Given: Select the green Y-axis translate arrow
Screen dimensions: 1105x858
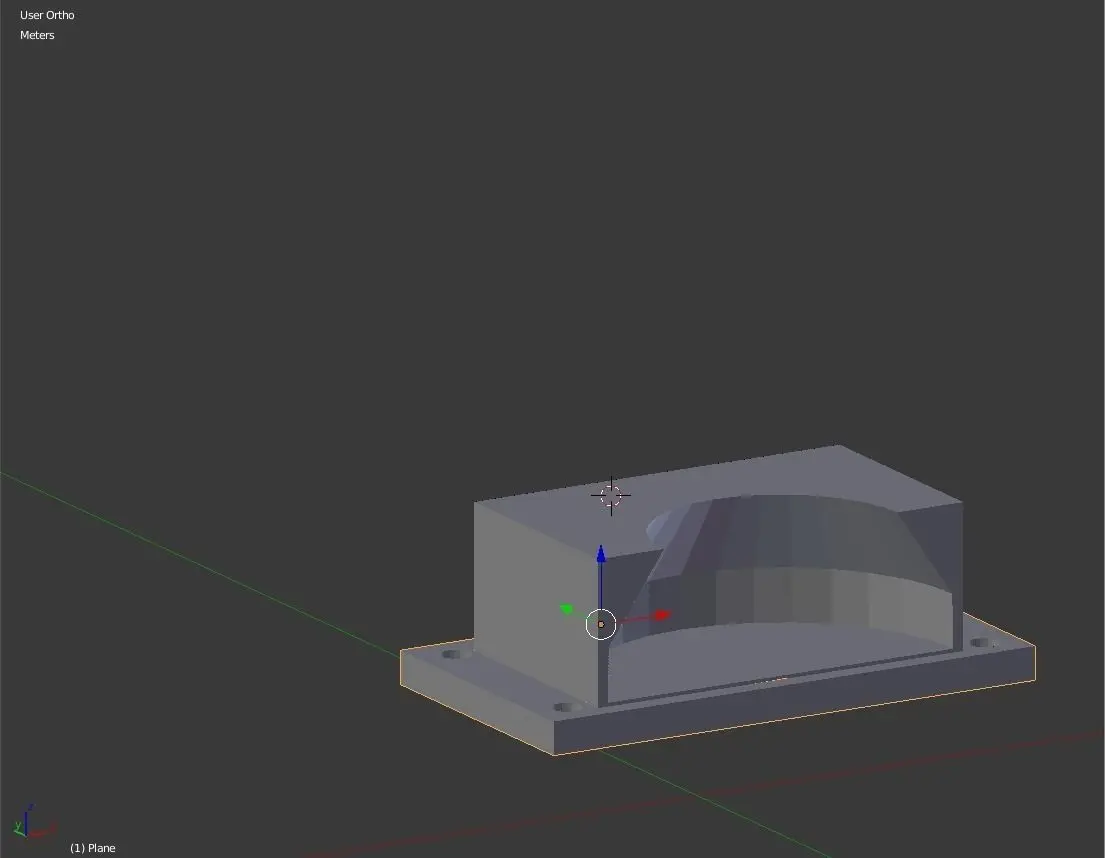Looking at the screenshot, I should click(x=568, y=608).
